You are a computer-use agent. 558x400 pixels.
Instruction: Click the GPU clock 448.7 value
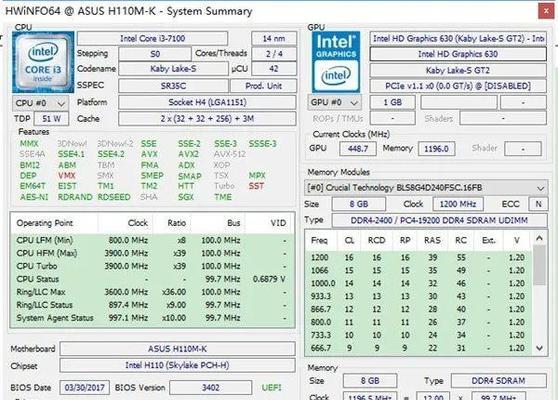tap(358, 148)
